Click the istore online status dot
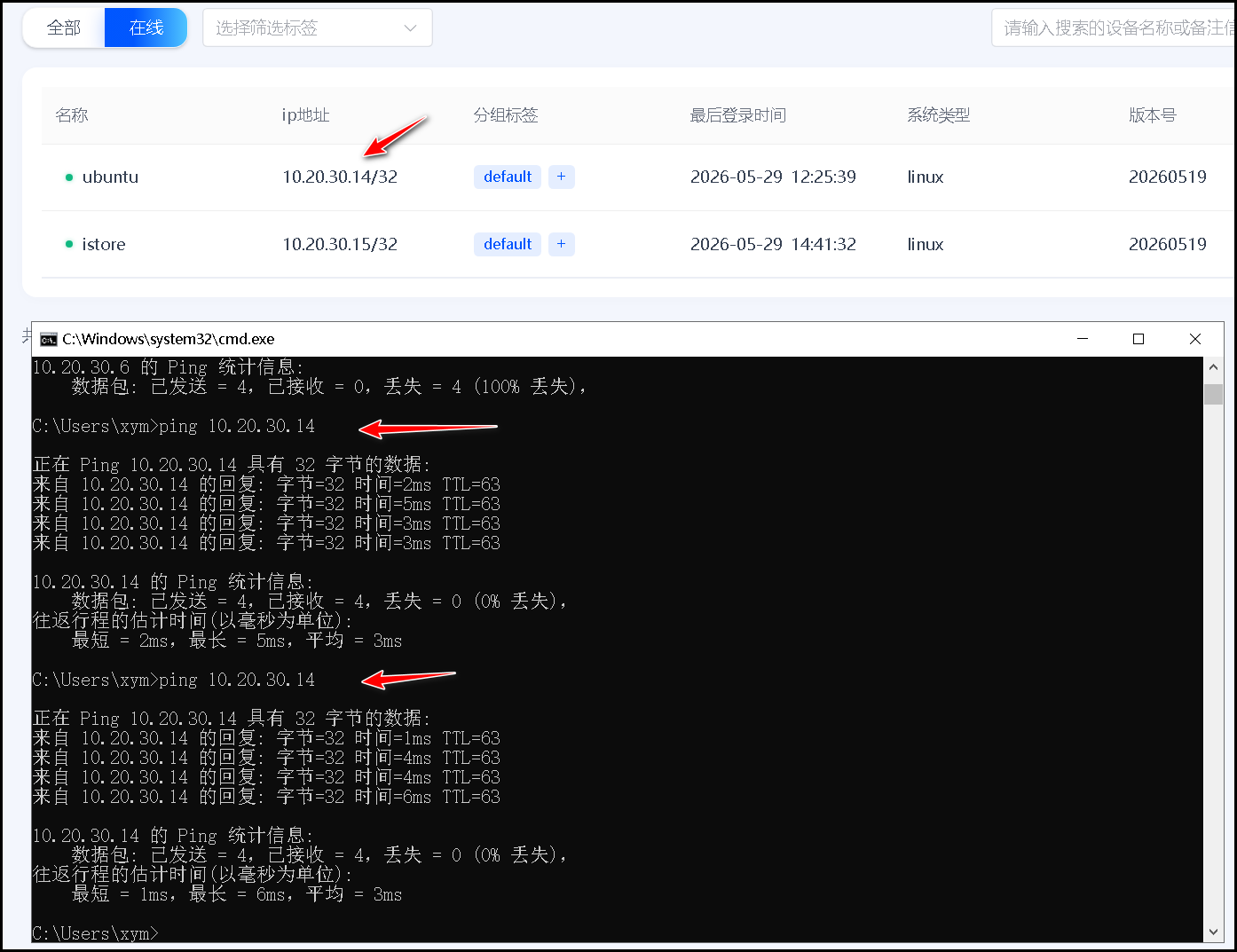 (69, 244)
